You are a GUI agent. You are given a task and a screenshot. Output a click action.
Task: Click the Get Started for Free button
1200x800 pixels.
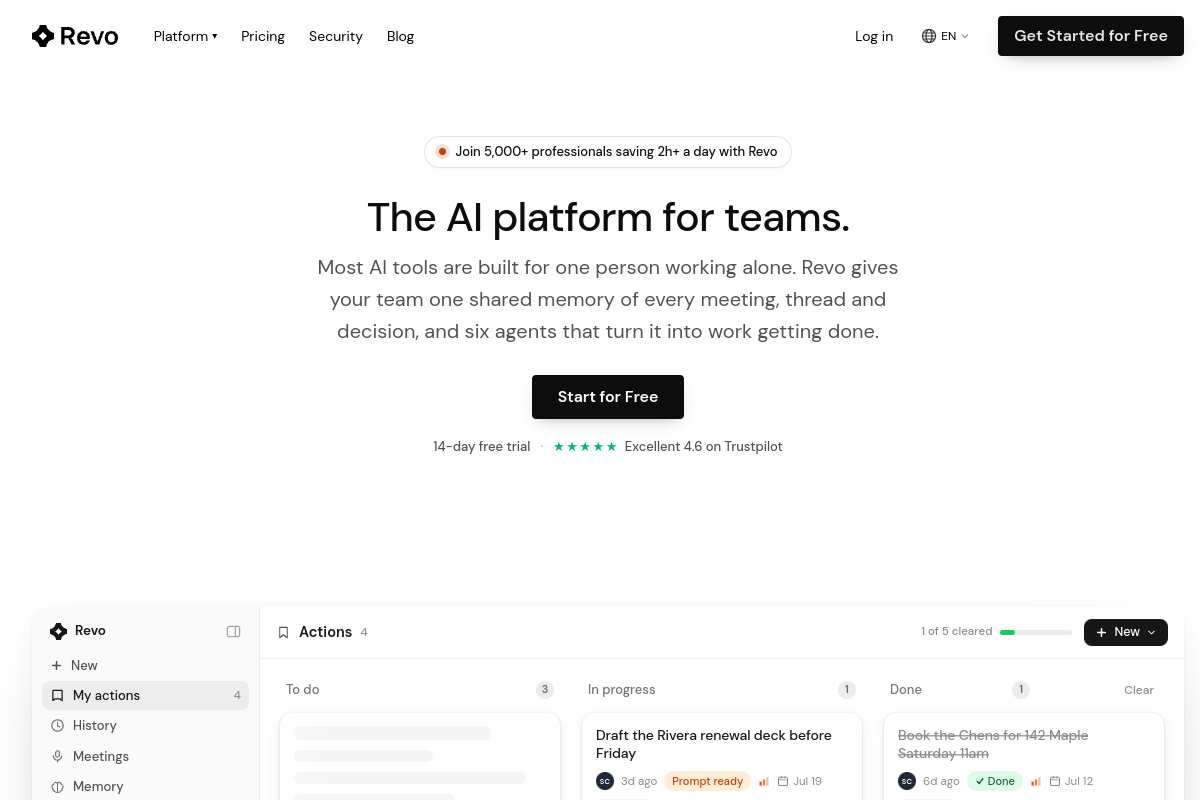point(1091,36)
